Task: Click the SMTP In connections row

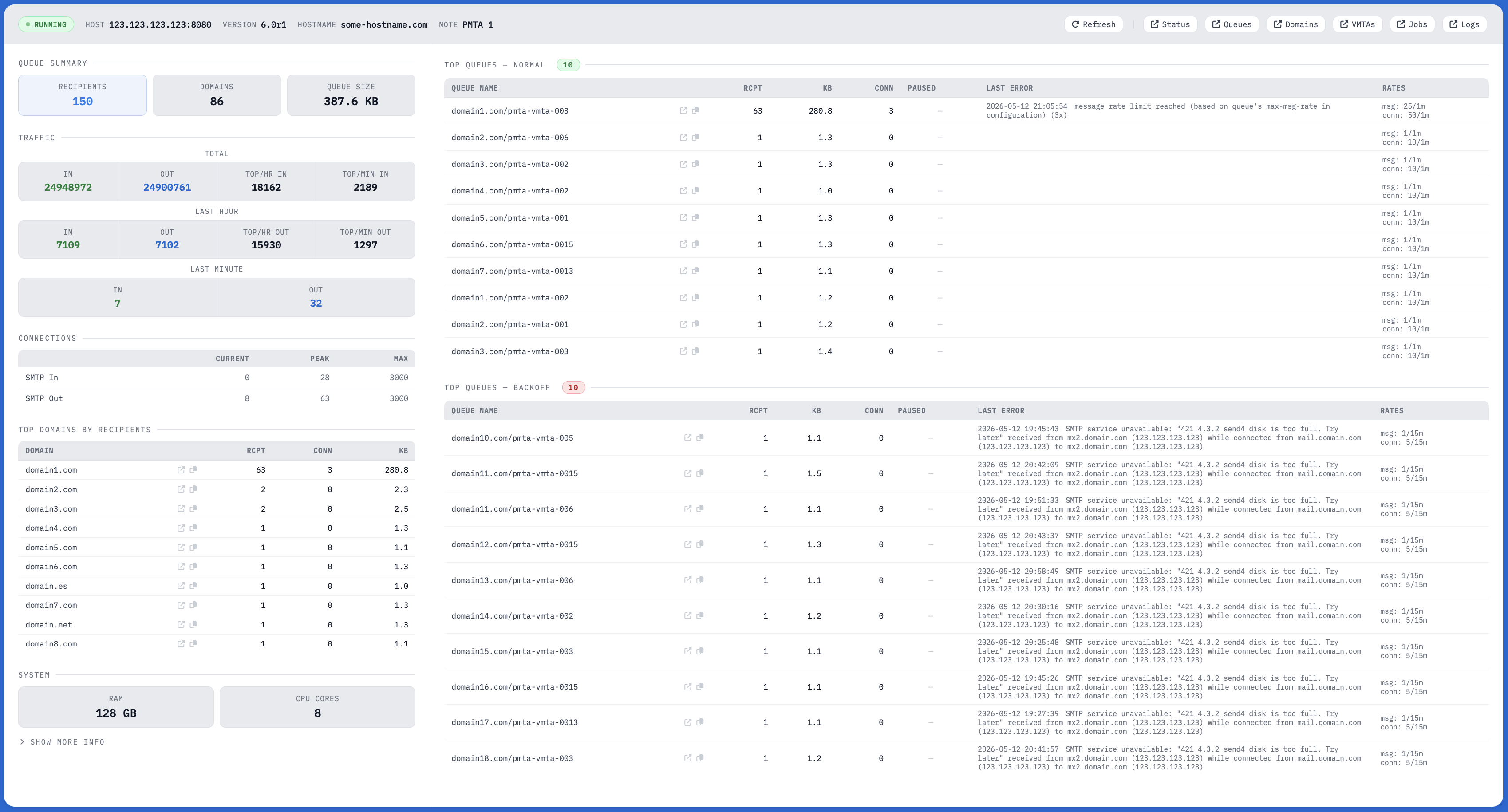Action: point(217,378)
